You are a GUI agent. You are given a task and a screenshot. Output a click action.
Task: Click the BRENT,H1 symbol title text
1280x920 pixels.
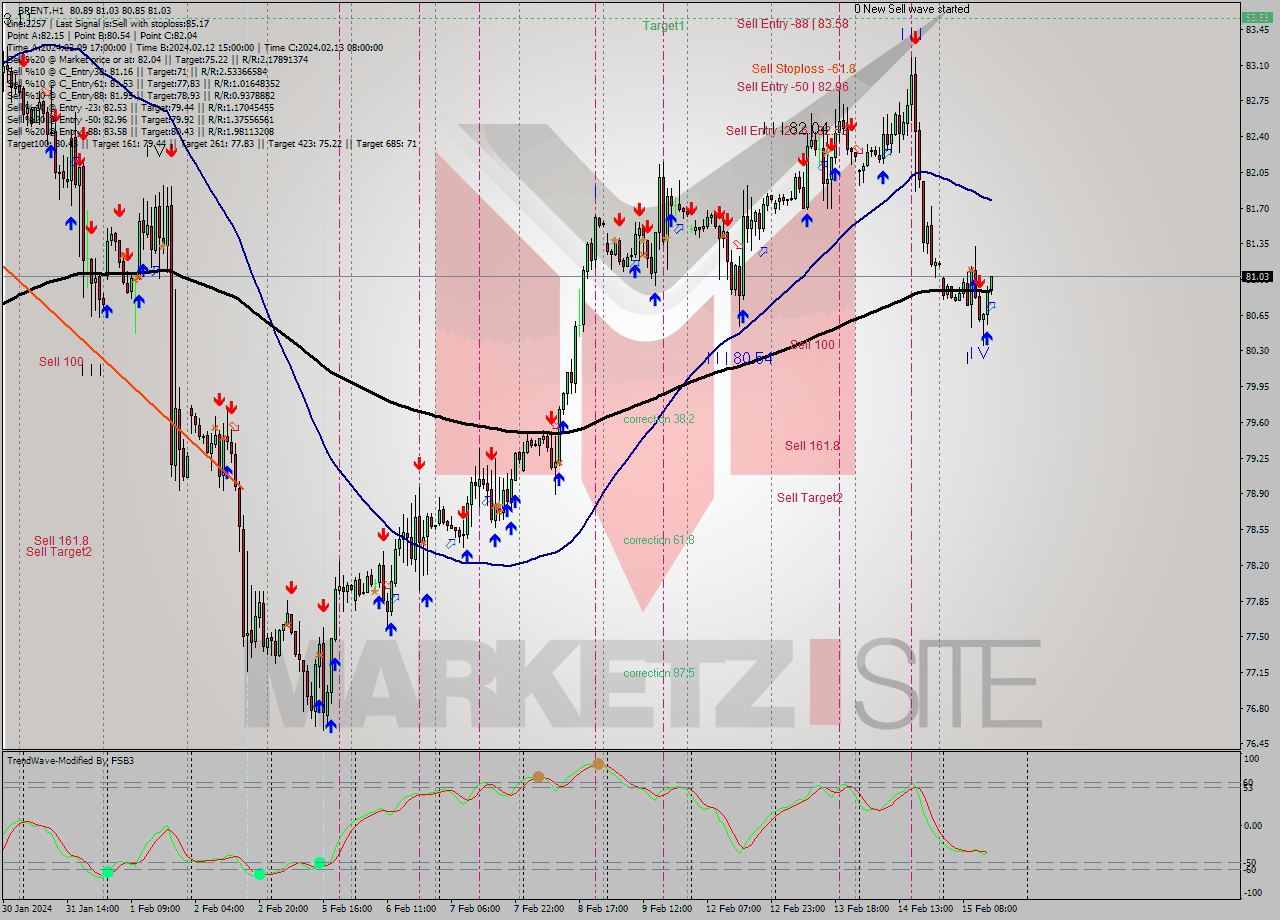(41, 10)
